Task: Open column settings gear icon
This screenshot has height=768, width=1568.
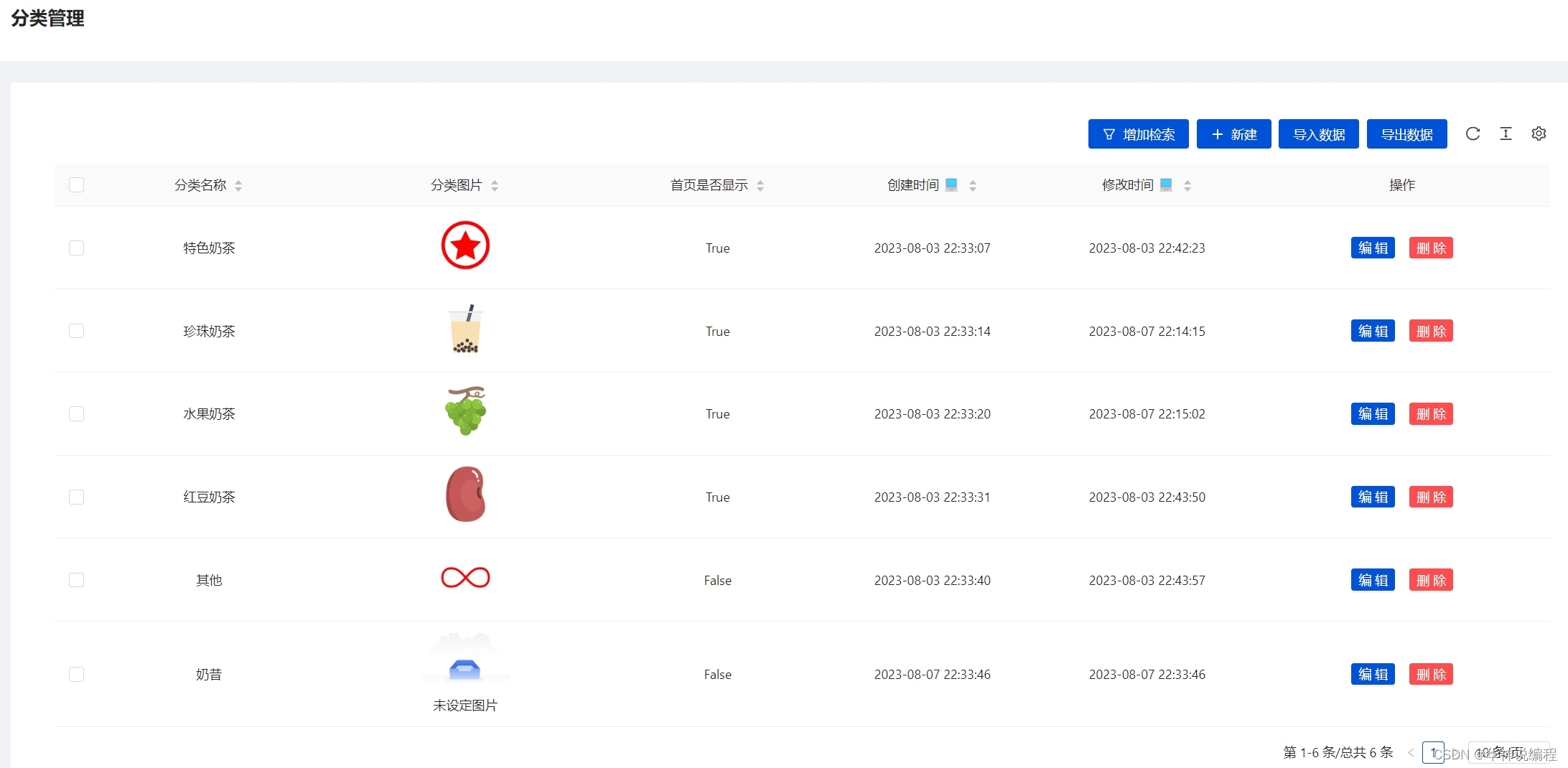Action: [x=1539, y=134]
